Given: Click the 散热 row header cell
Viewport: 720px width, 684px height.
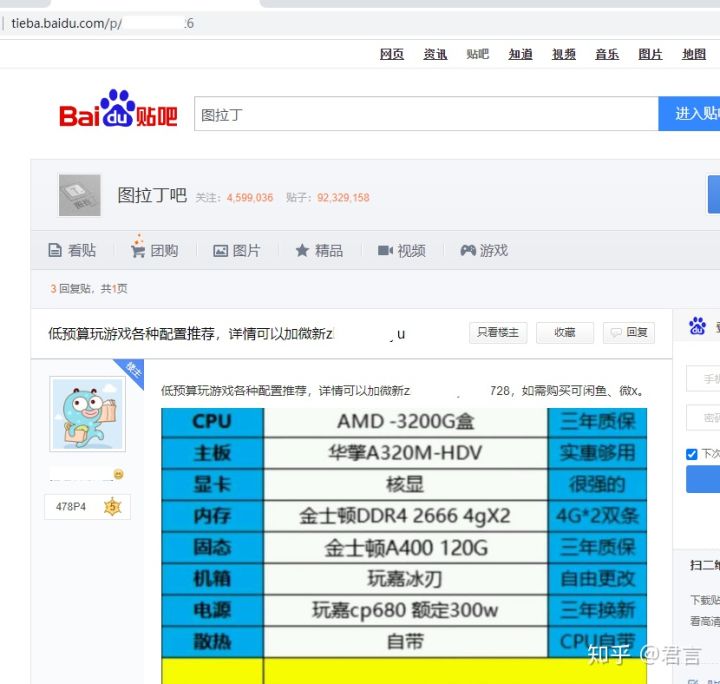Looking at the screenshot, I should coord(213,642).
